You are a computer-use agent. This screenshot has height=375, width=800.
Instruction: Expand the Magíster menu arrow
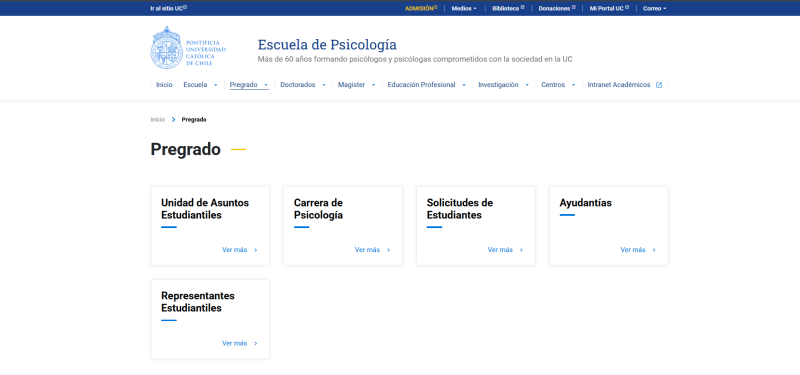tap(373, 85)
